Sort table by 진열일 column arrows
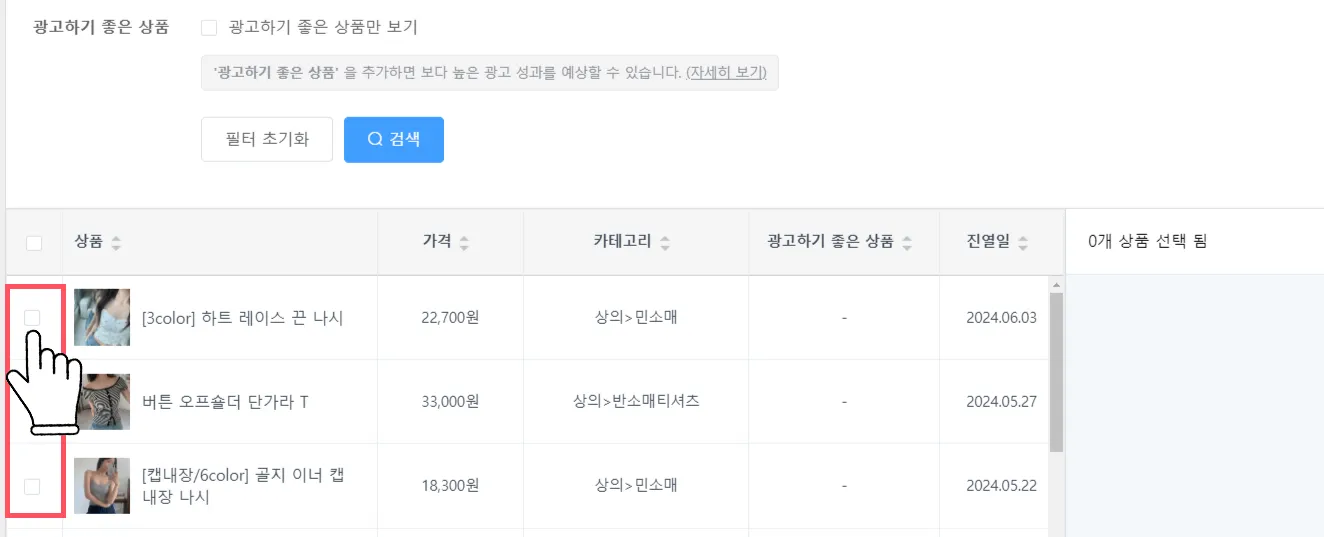Image resolution: width=1324 pixels, height=537 pixels. point(1024,243)
